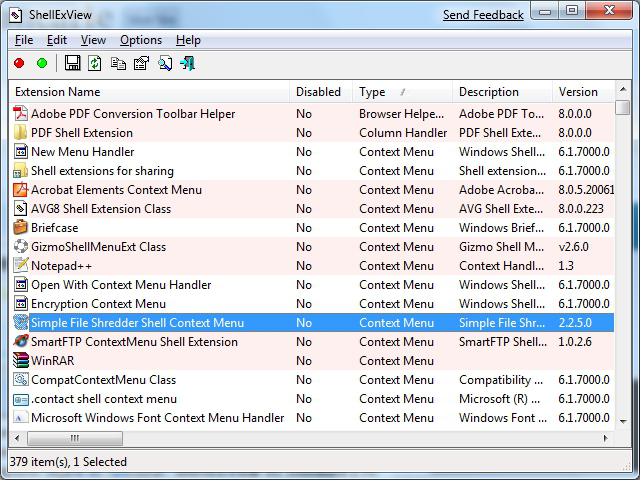The image size is (642, 481).
Task: Select the WinRAR extension name
Action: click(x=52, y=361)
